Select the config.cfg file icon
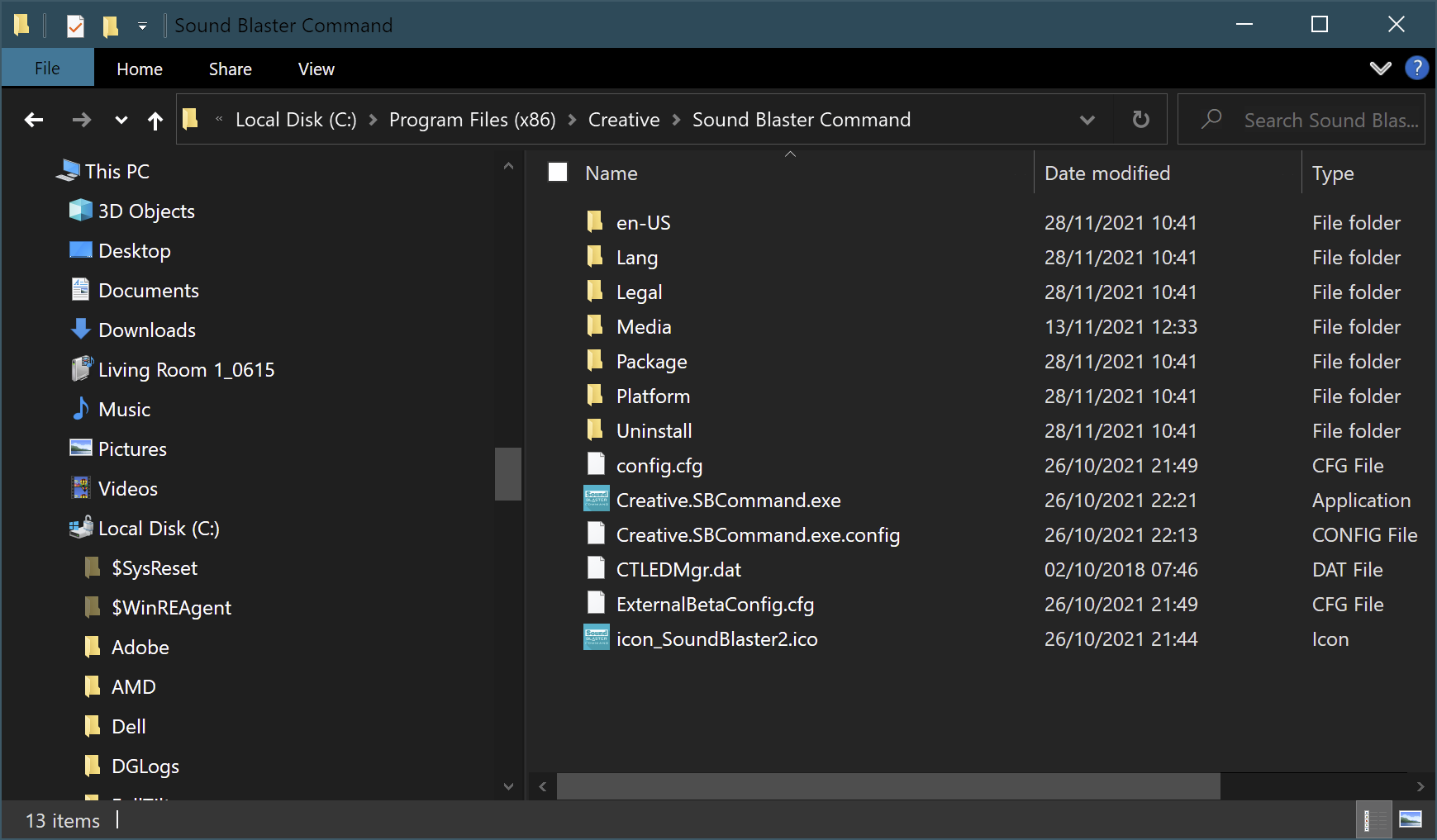 click(596, 464)
